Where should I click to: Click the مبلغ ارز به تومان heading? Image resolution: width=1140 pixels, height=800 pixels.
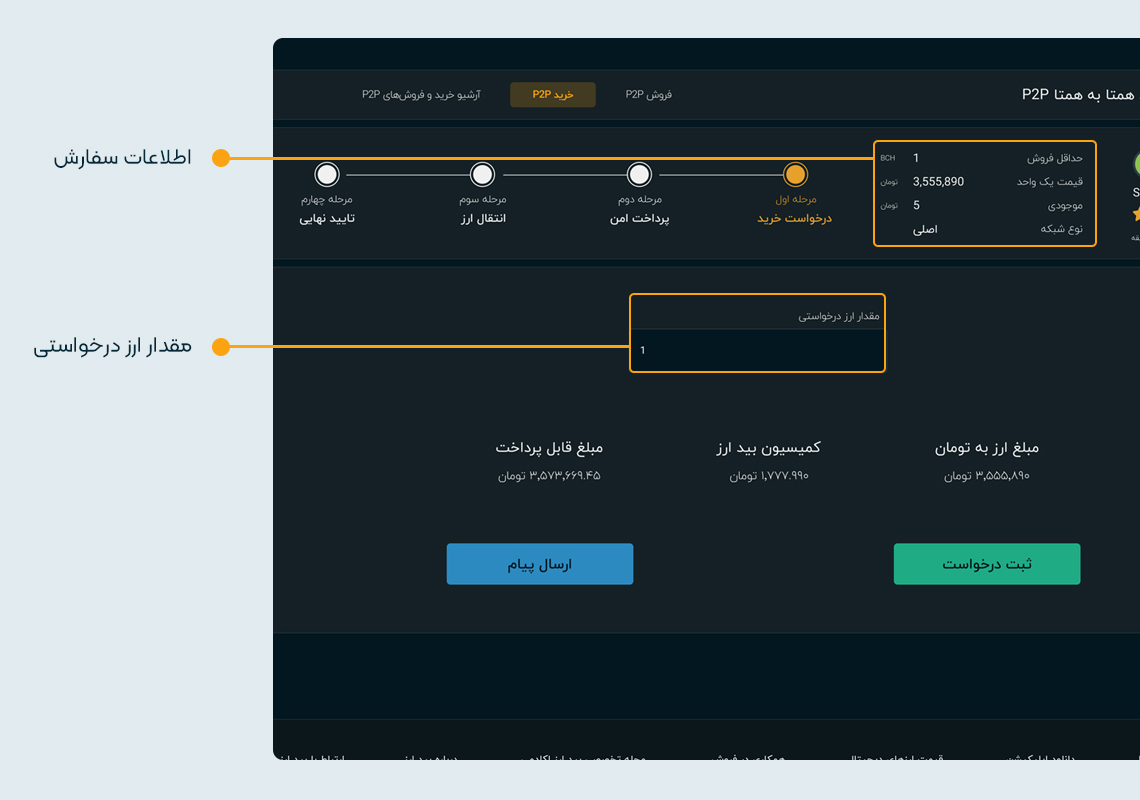coord(987,448)
